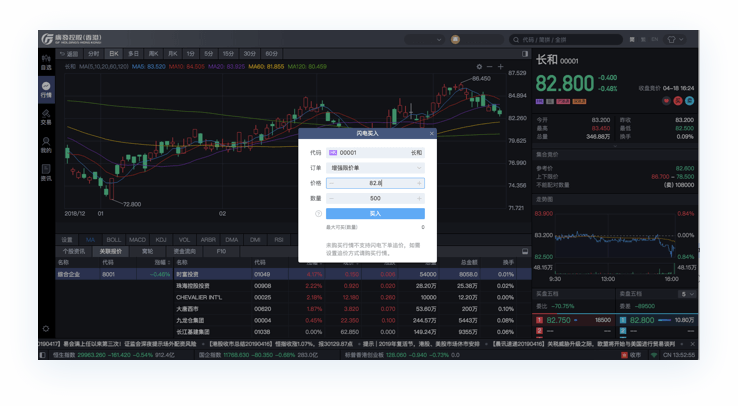Open the skin theme shirt icon
738x406 pixels.
[x=672, y=40]
